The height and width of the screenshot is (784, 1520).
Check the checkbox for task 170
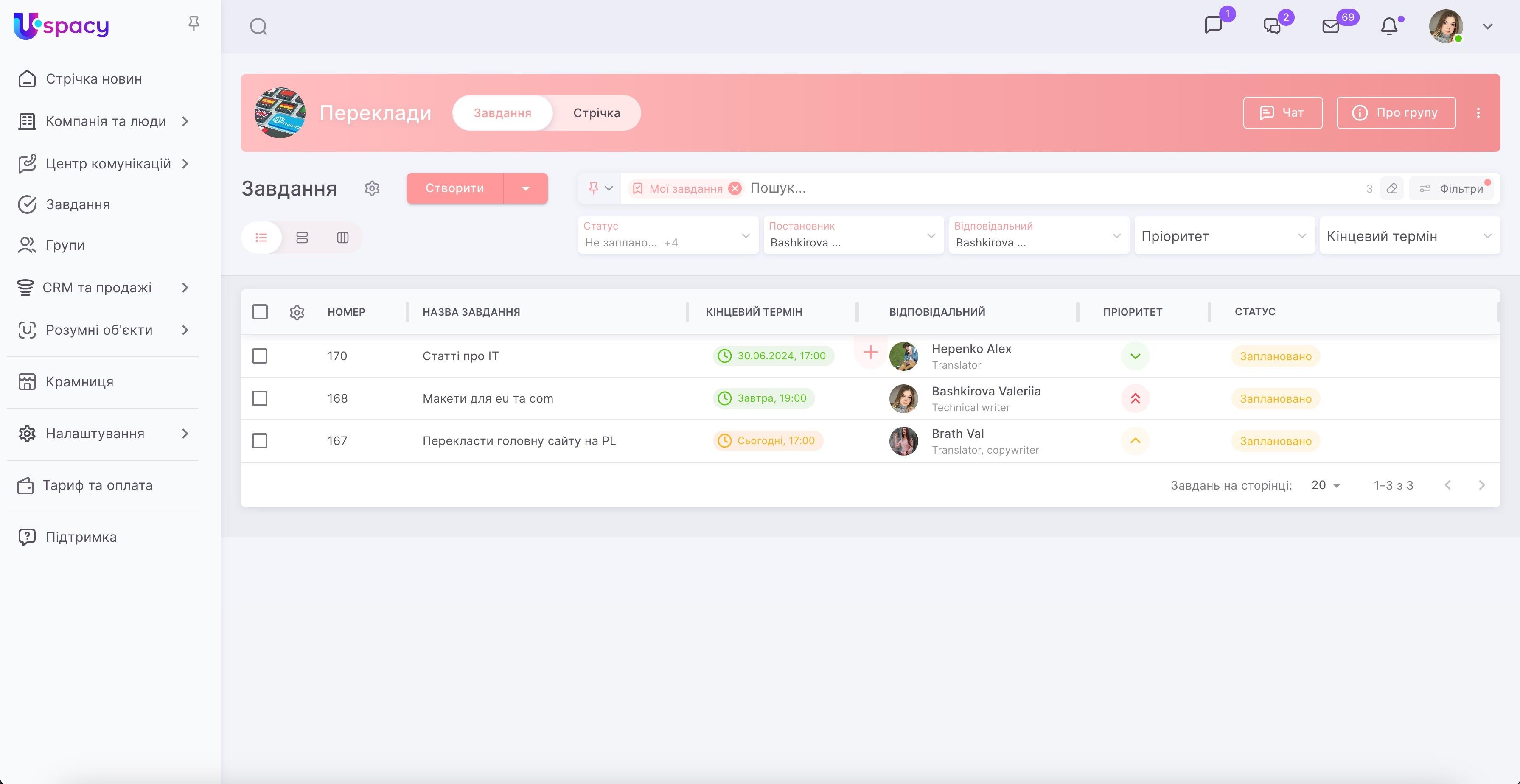pos(260,356)
